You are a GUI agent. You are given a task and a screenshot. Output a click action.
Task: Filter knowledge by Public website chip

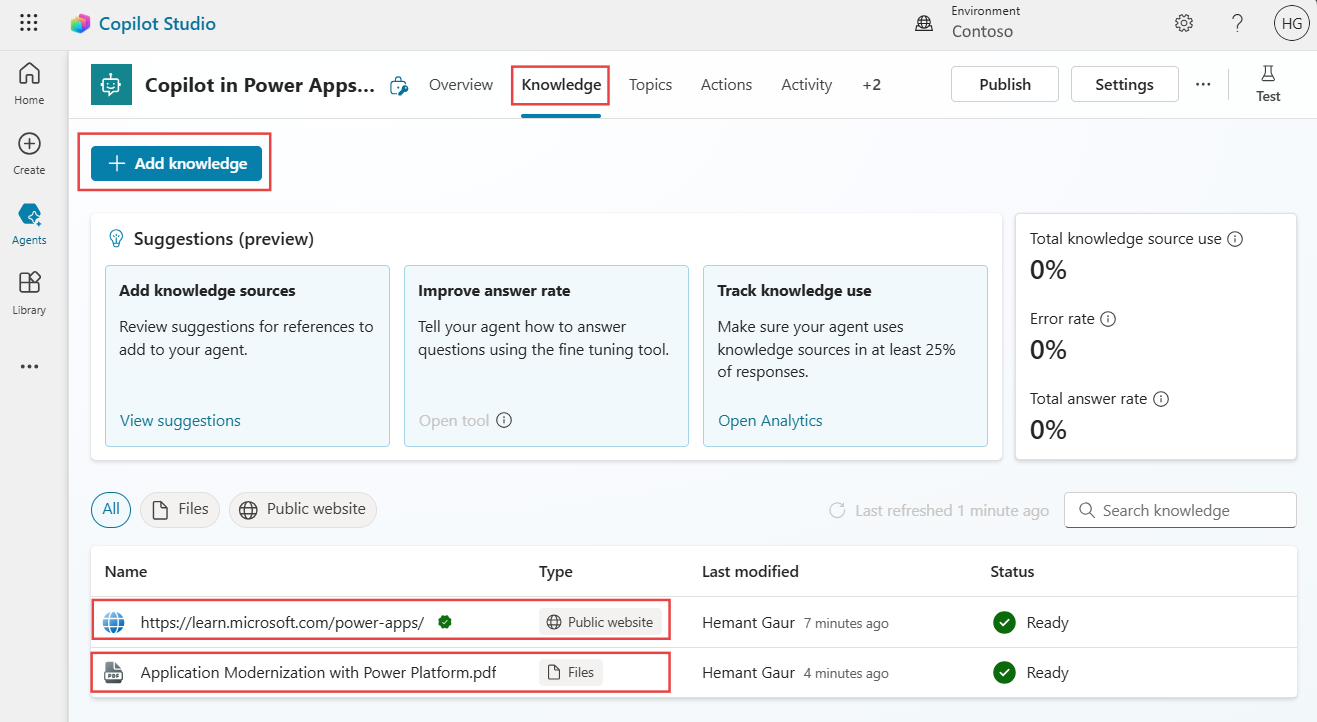click(x=303, y=510)
